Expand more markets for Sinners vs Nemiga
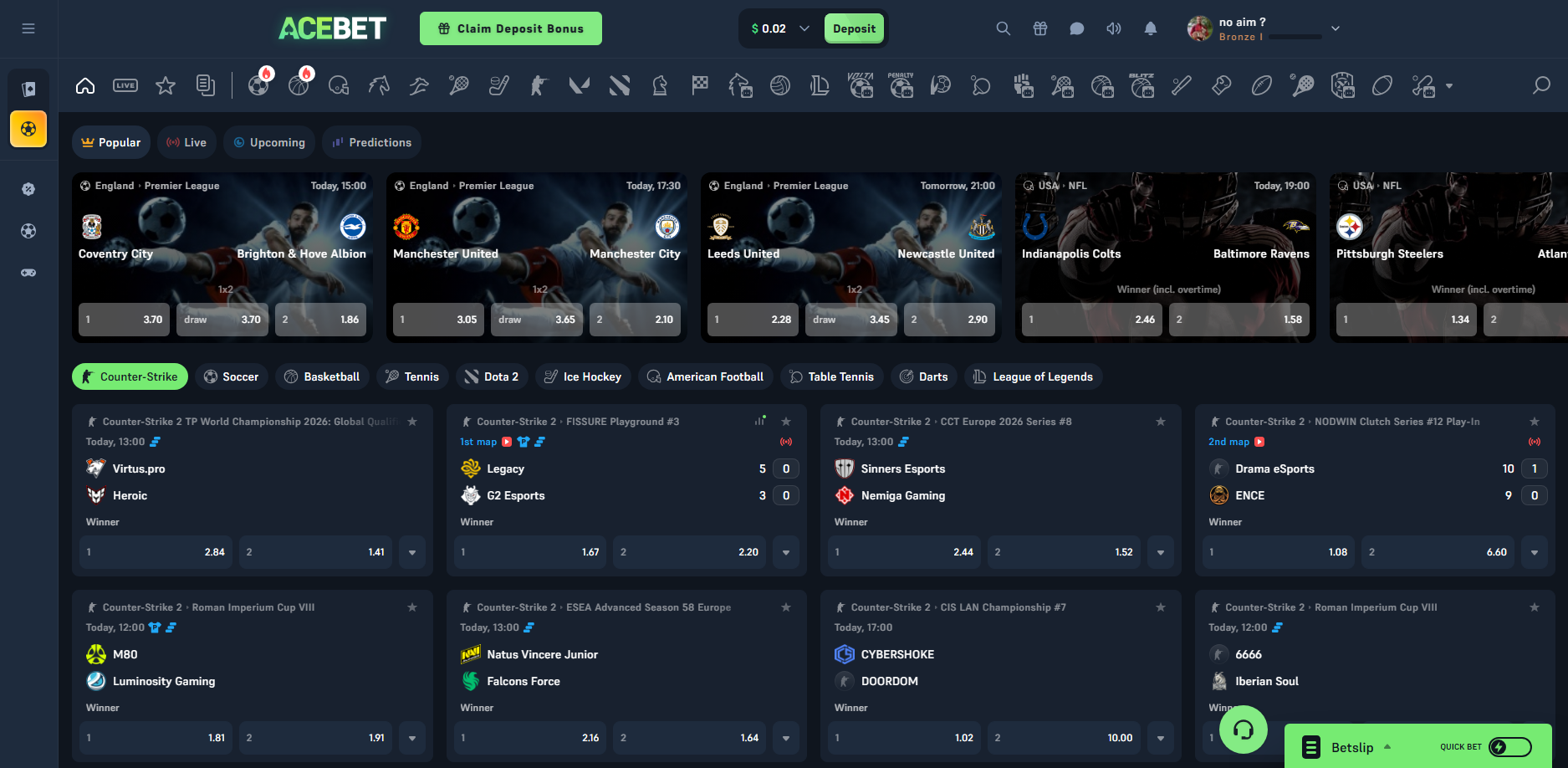The width and height of the screenshot is (1568, 768). click(1161, 552)
